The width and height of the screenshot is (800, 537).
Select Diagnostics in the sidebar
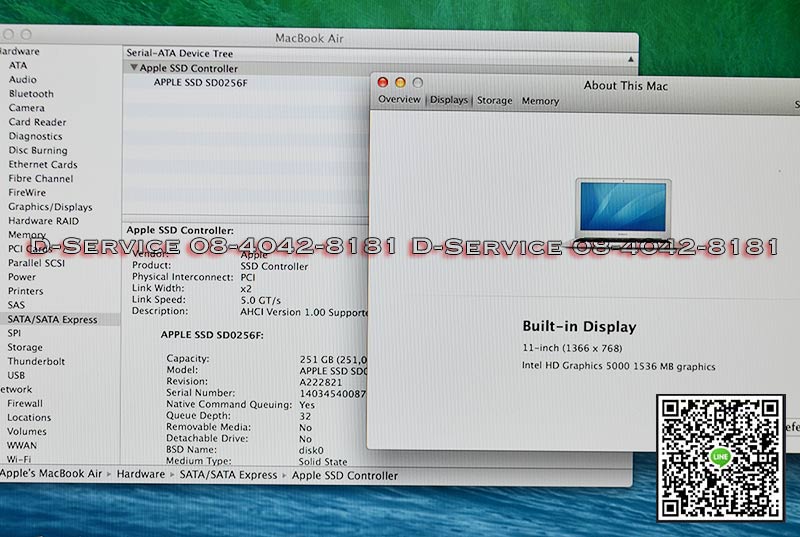pos(35,136)
